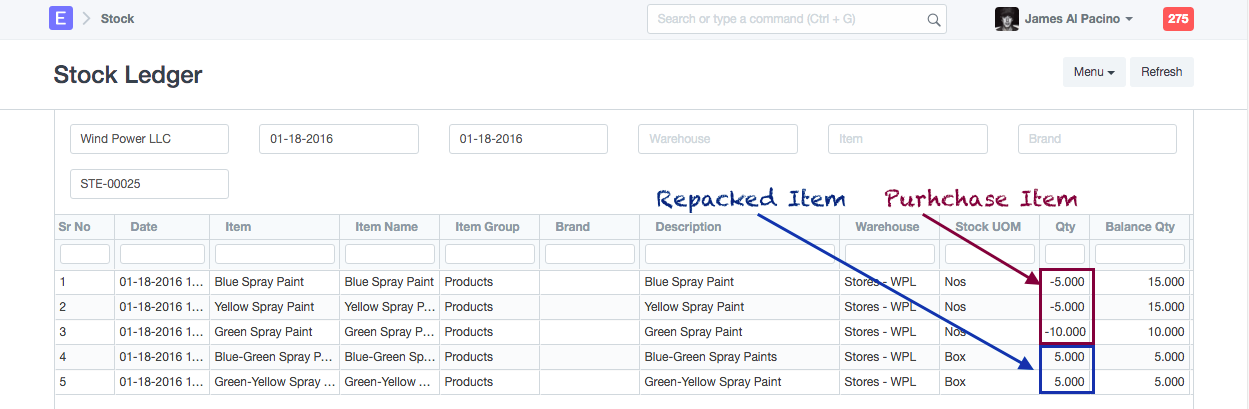Viewport: 1249px width, 409px height.
Task: Click the Warehouse filter field
Action: (x=717, y=139)
